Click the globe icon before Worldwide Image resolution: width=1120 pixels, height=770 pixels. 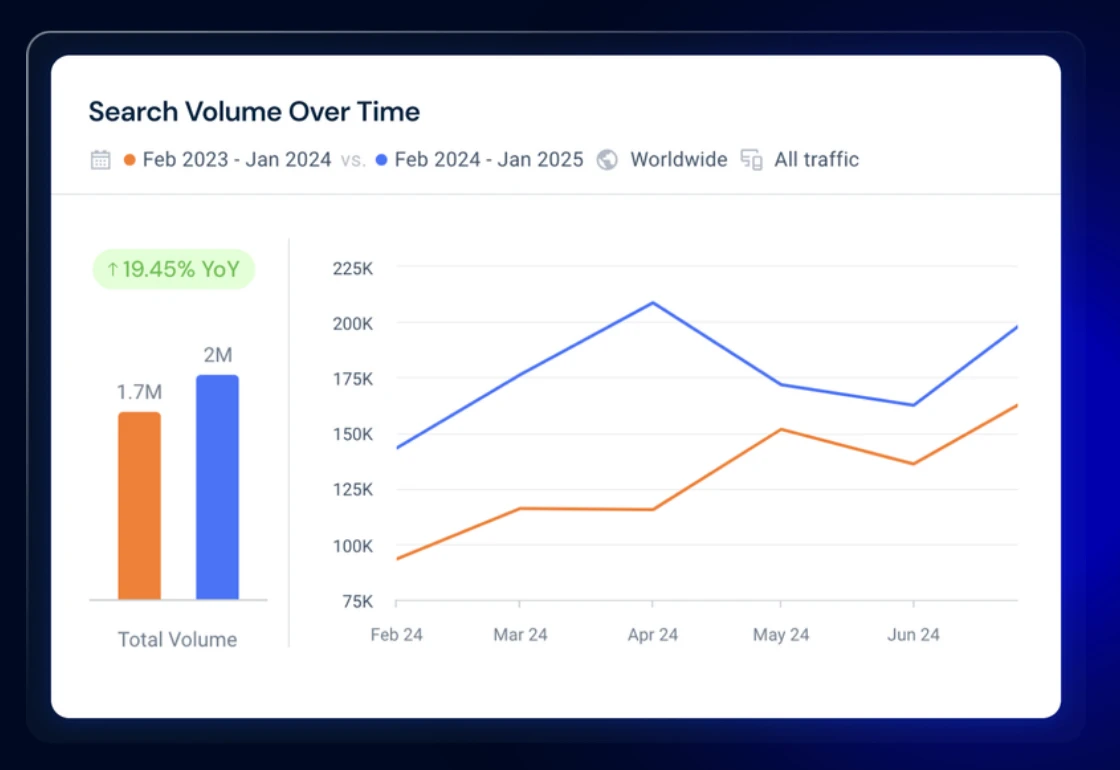tap(606, 159)
